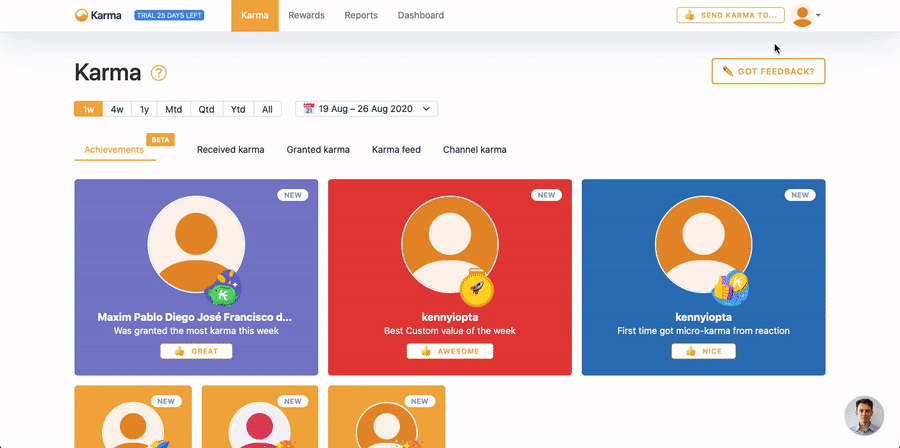
Task: Open the Karma top navigation tab
Action: click(x=255, y=15)
